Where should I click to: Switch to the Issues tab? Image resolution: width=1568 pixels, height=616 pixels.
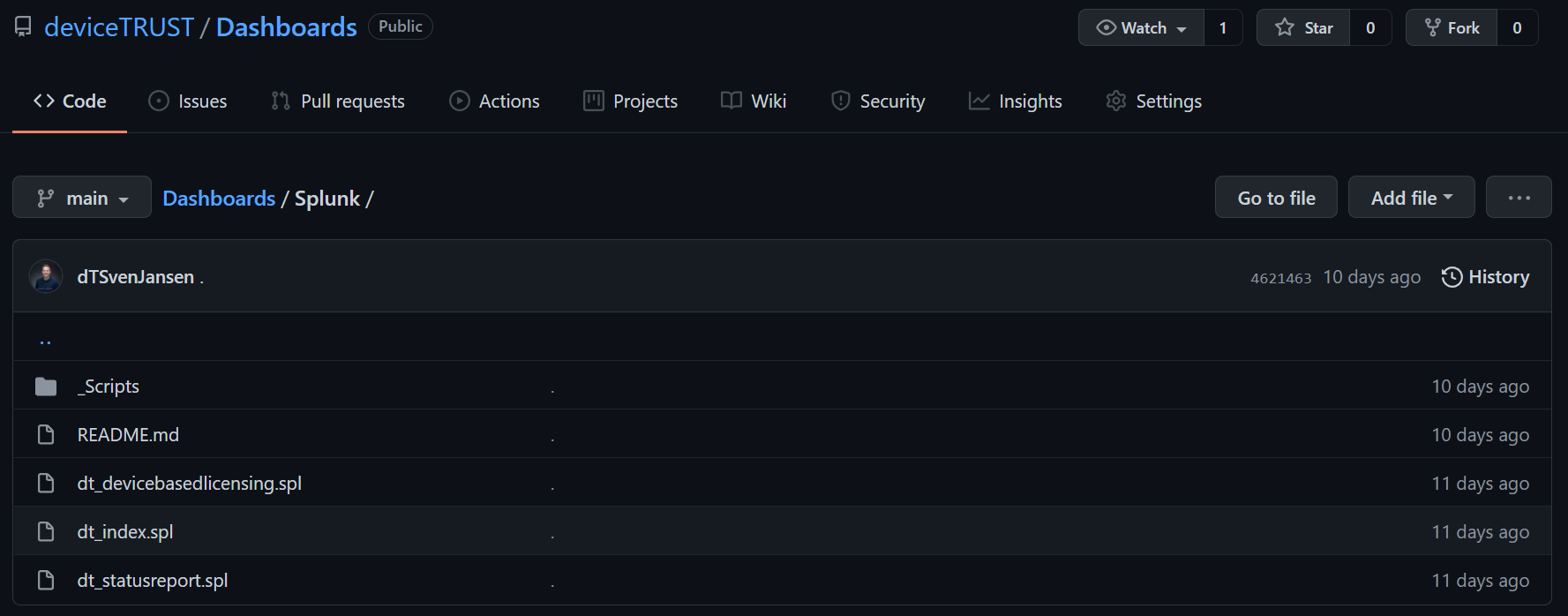188,101
